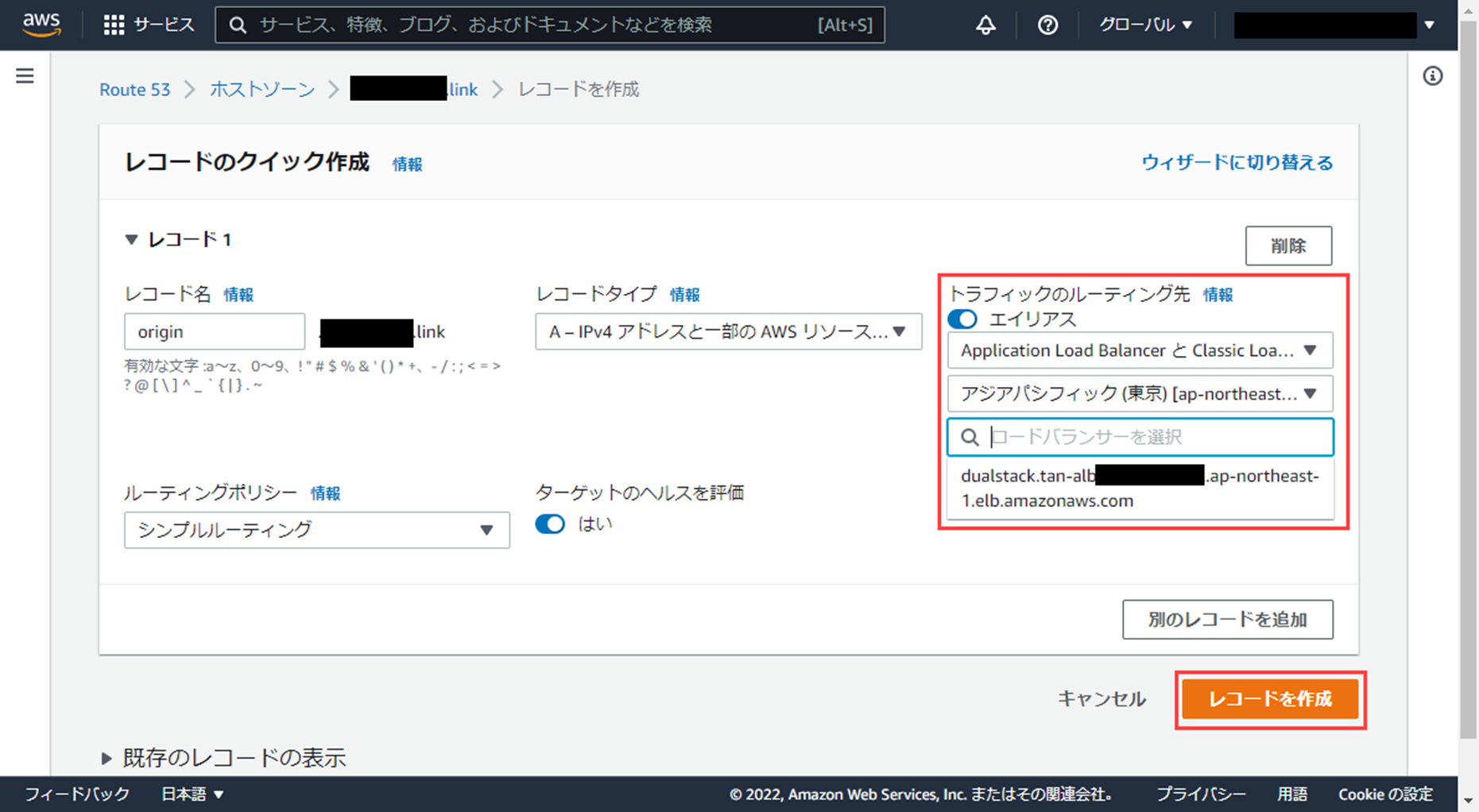Click the Route 53 breadcrumb link

click(x=134, y=89)
